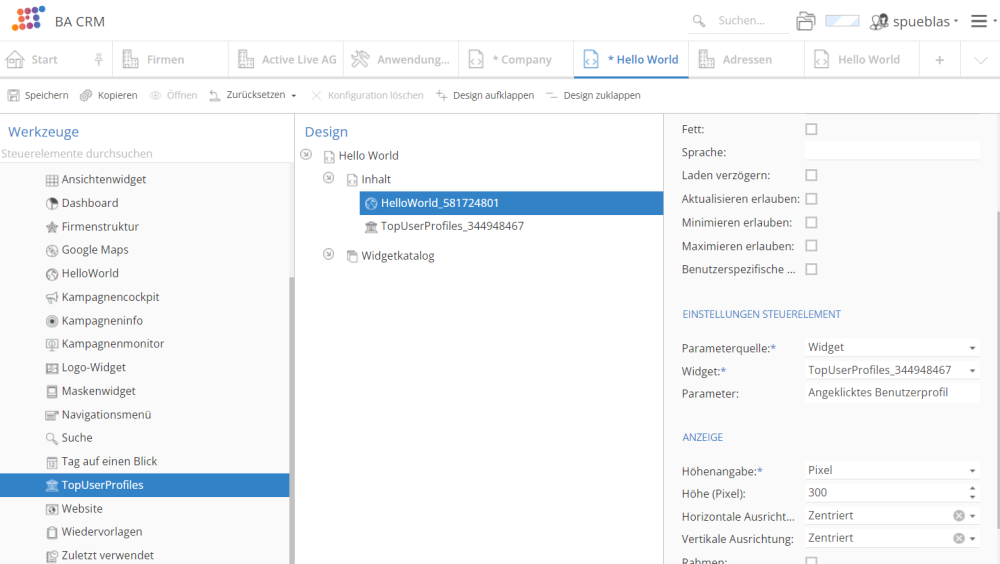Collapse the Inhalt tree node

(328, 178)
